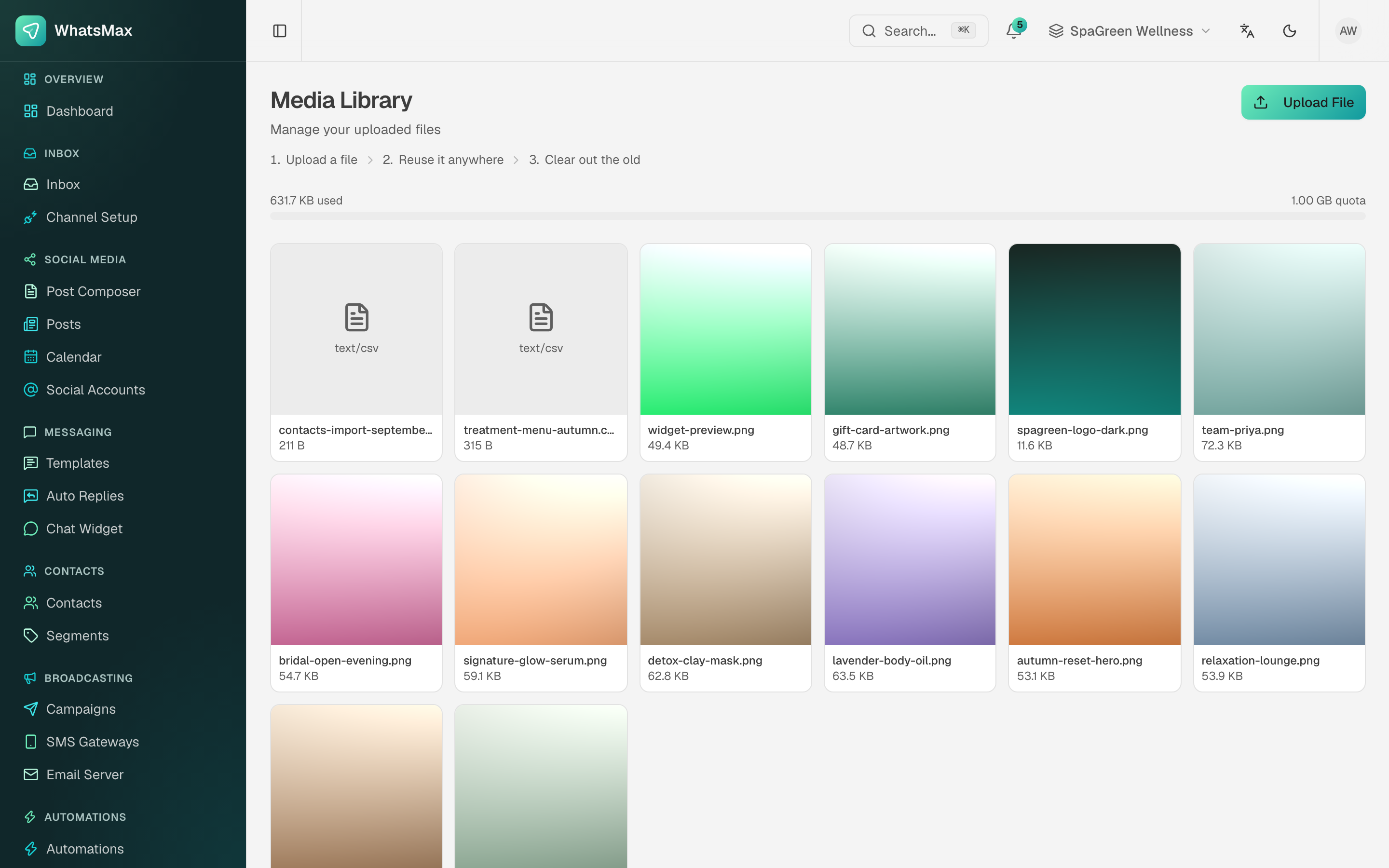Select autumn-reset-hero.png thumbnail

(1094, 560)
